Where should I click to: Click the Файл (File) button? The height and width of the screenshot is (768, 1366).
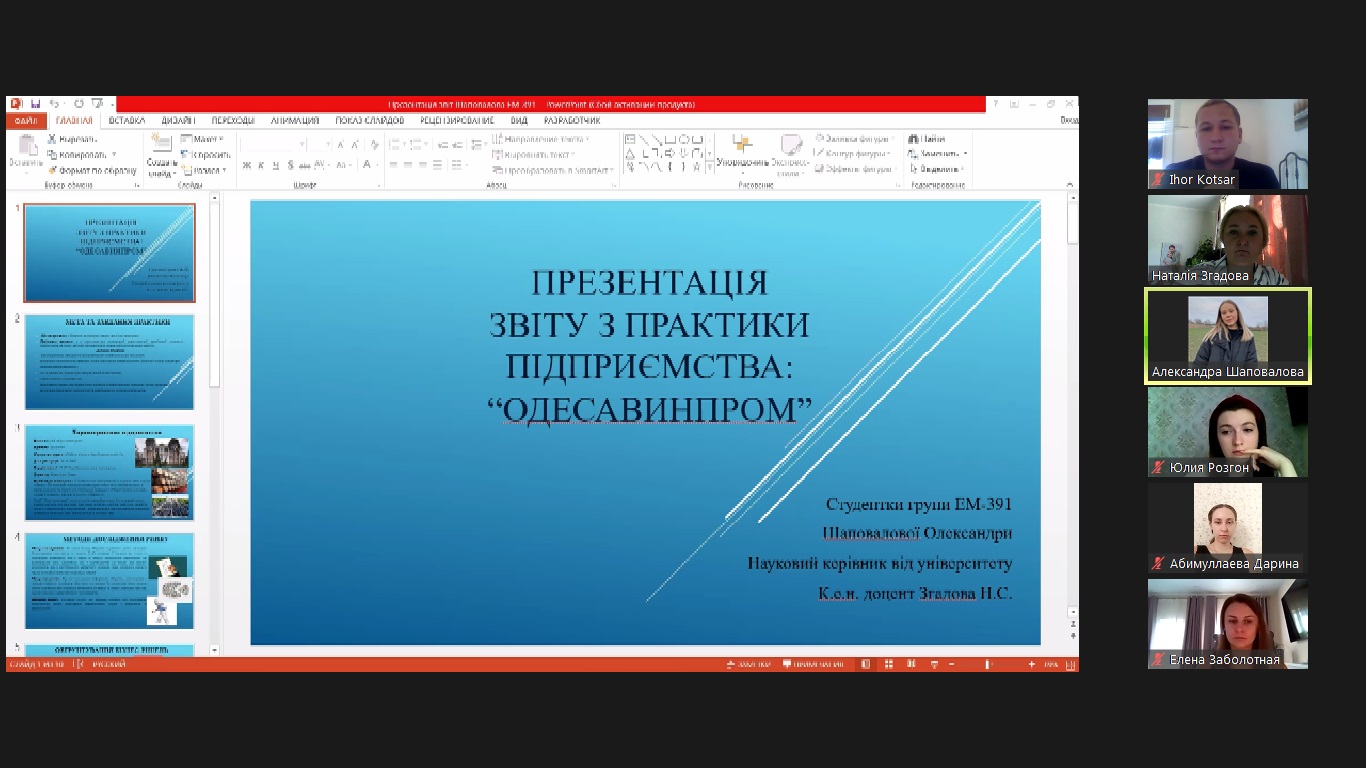coord(25,120)
